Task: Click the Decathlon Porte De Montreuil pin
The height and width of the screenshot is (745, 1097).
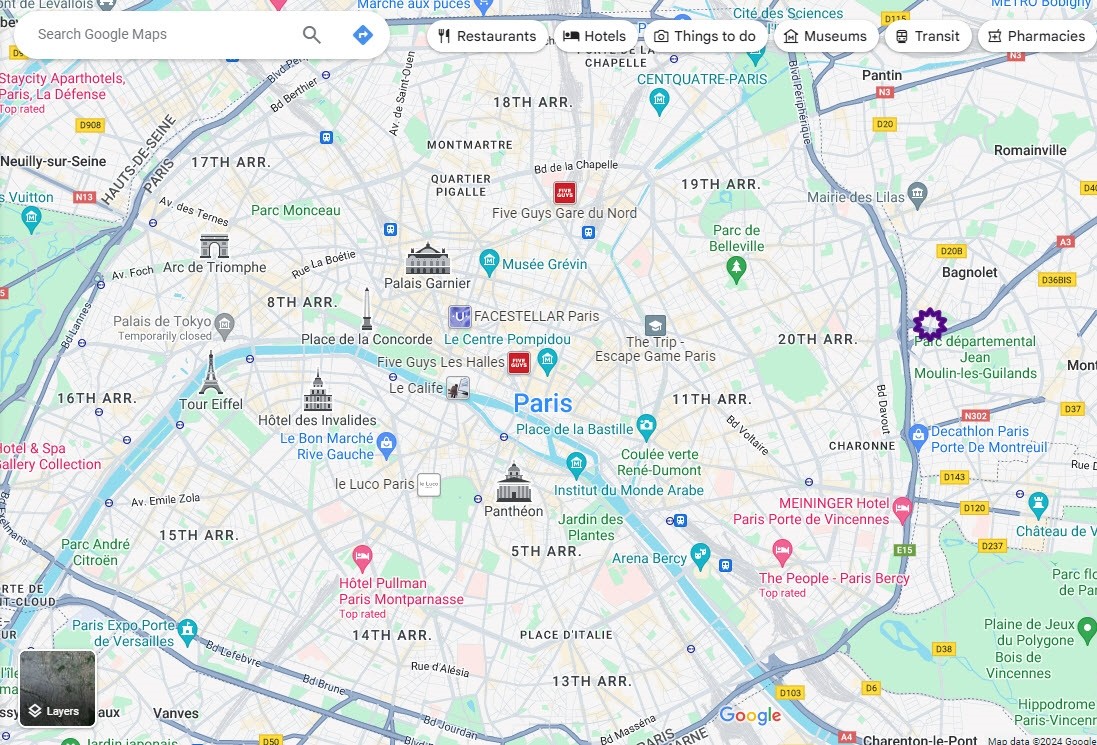Action: 918,436
